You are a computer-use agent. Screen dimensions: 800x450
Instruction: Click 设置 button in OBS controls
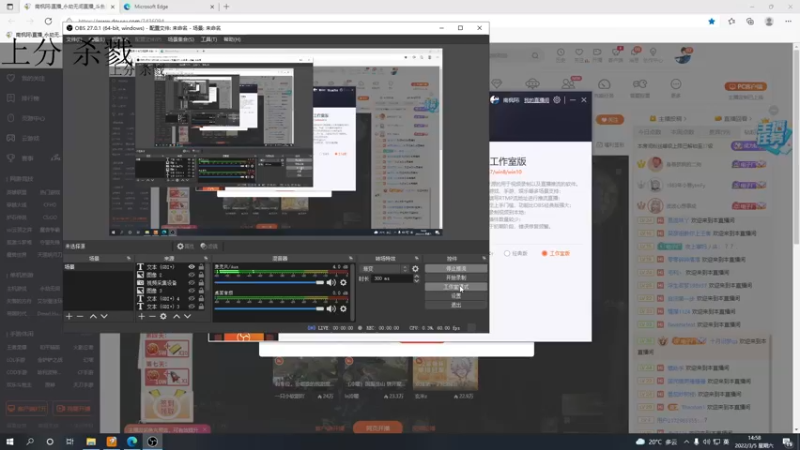[456, 296]
